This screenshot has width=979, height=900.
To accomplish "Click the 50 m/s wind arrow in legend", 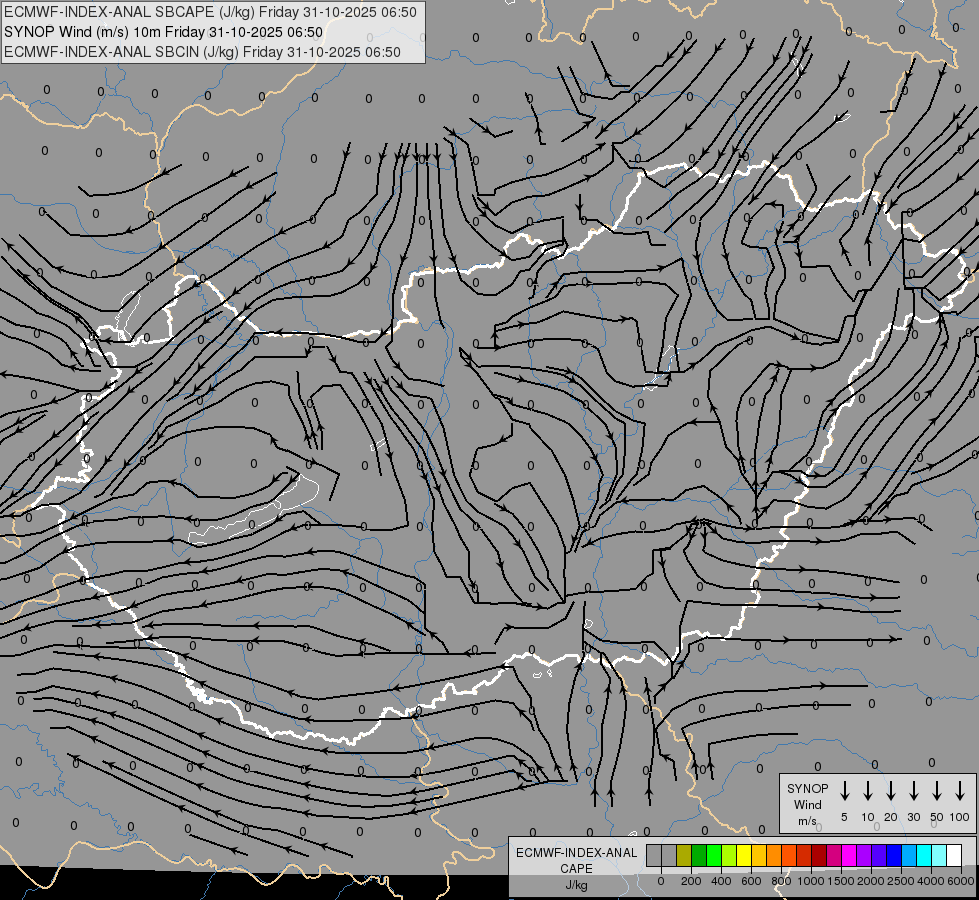I will [x=937, y=790].
